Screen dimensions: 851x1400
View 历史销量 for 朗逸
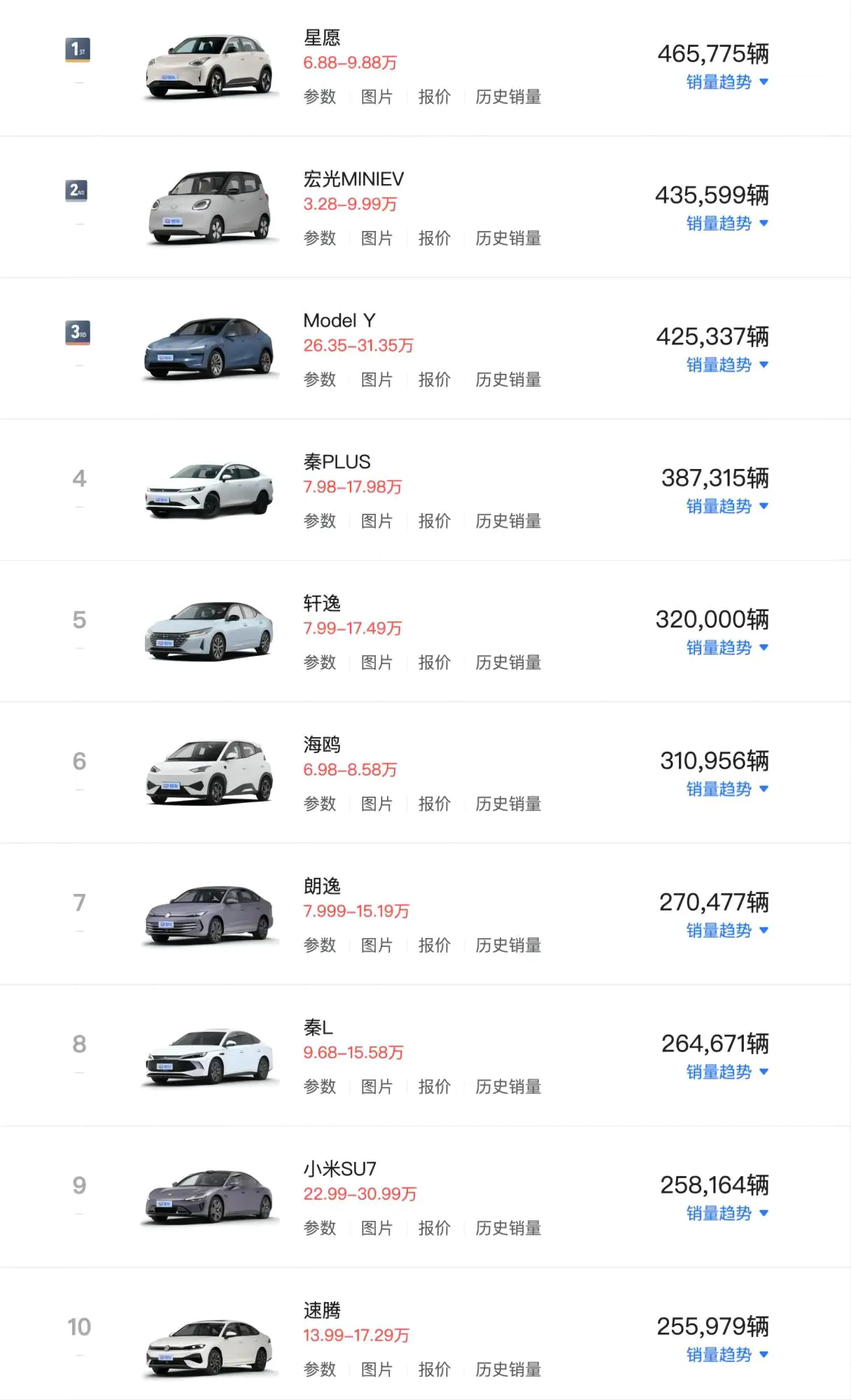[x=508, y=945]
